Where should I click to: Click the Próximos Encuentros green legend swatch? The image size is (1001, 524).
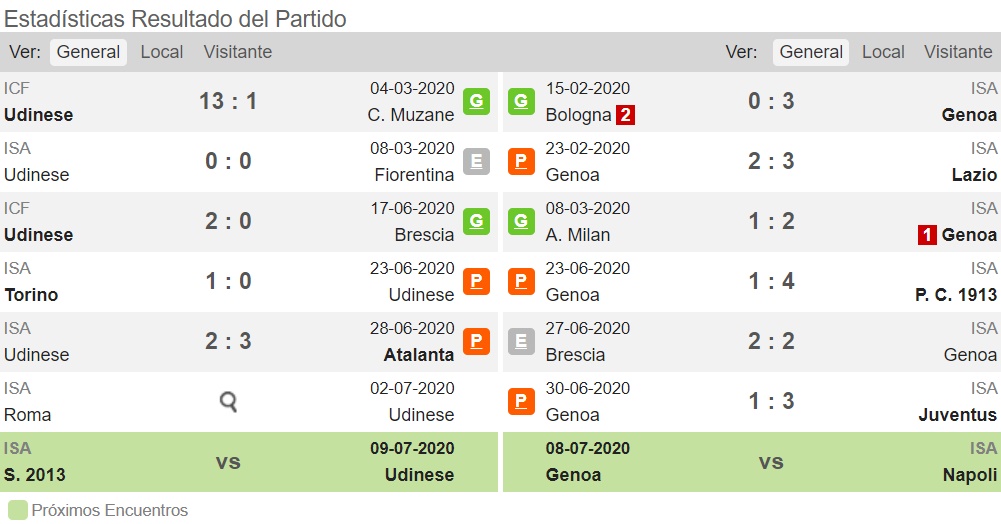18,511
